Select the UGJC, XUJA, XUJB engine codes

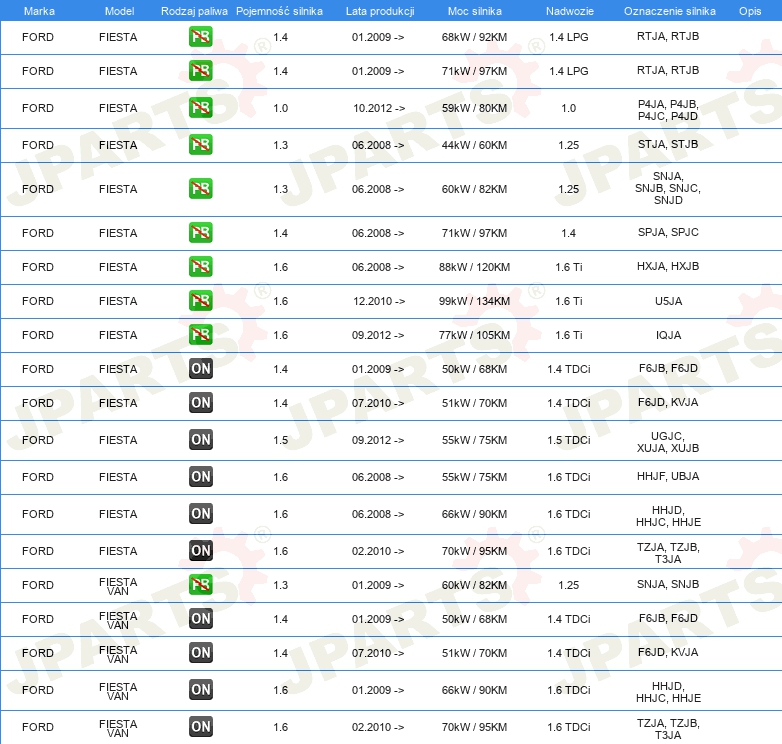click(668, 442)
